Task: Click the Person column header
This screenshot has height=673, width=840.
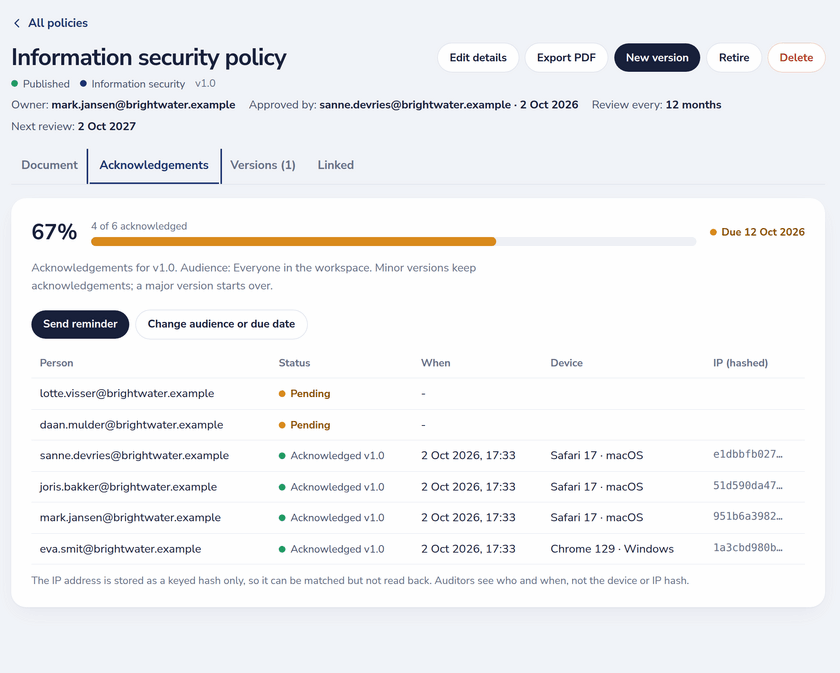Action: [x=56, y=363]
